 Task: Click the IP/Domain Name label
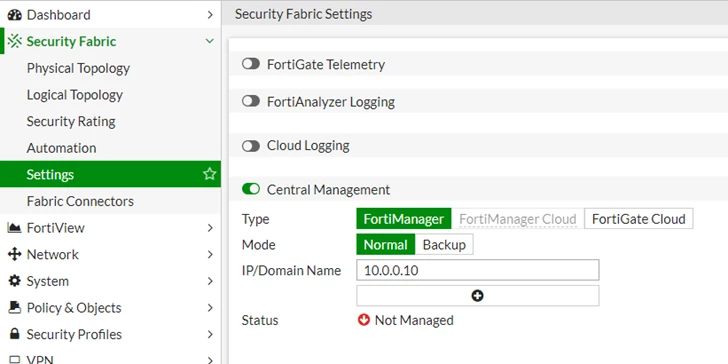292,270
